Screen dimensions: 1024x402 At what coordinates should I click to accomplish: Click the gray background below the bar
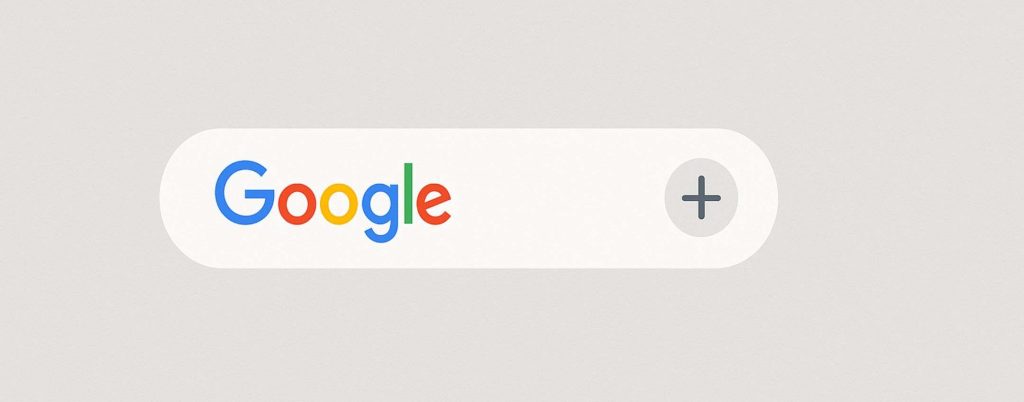coord(512,335)
